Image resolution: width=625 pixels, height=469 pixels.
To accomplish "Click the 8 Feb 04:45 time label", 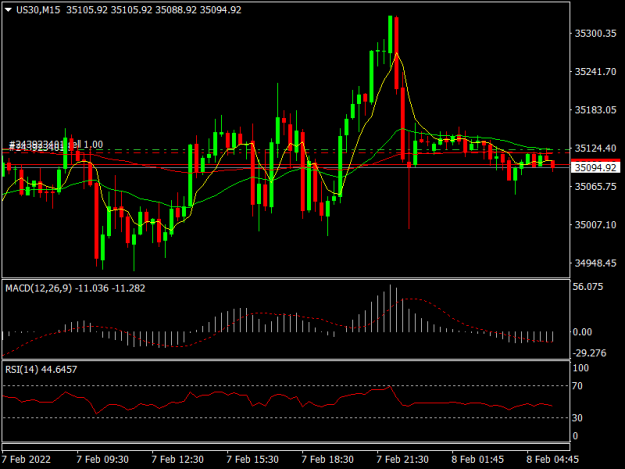I will coord(552,459).
